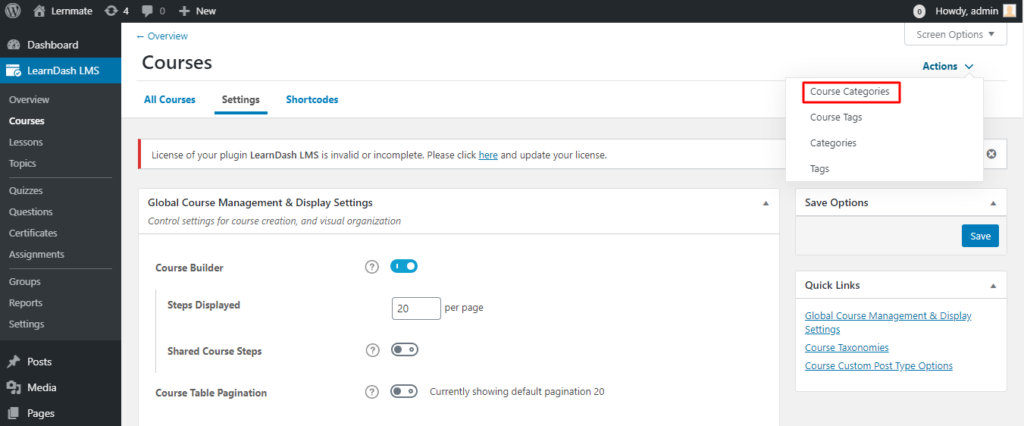Click the Lernmate site name

(72, 11)
